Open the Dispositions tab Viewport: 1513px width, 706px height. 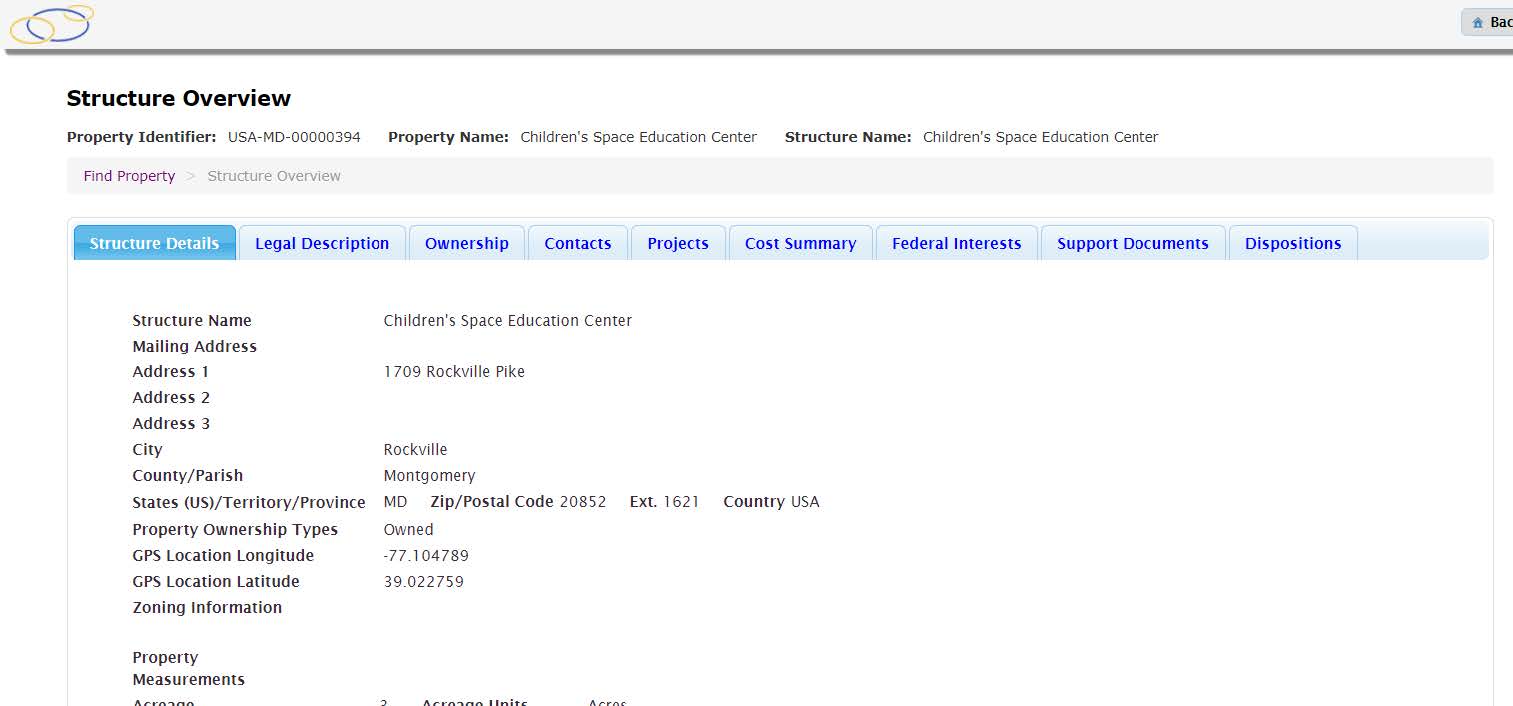1293,243
